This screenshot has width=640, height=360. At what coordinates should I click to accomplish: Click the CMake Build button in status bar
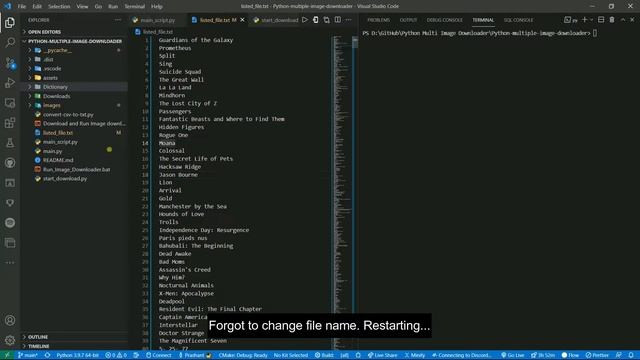tap(324, 355)
